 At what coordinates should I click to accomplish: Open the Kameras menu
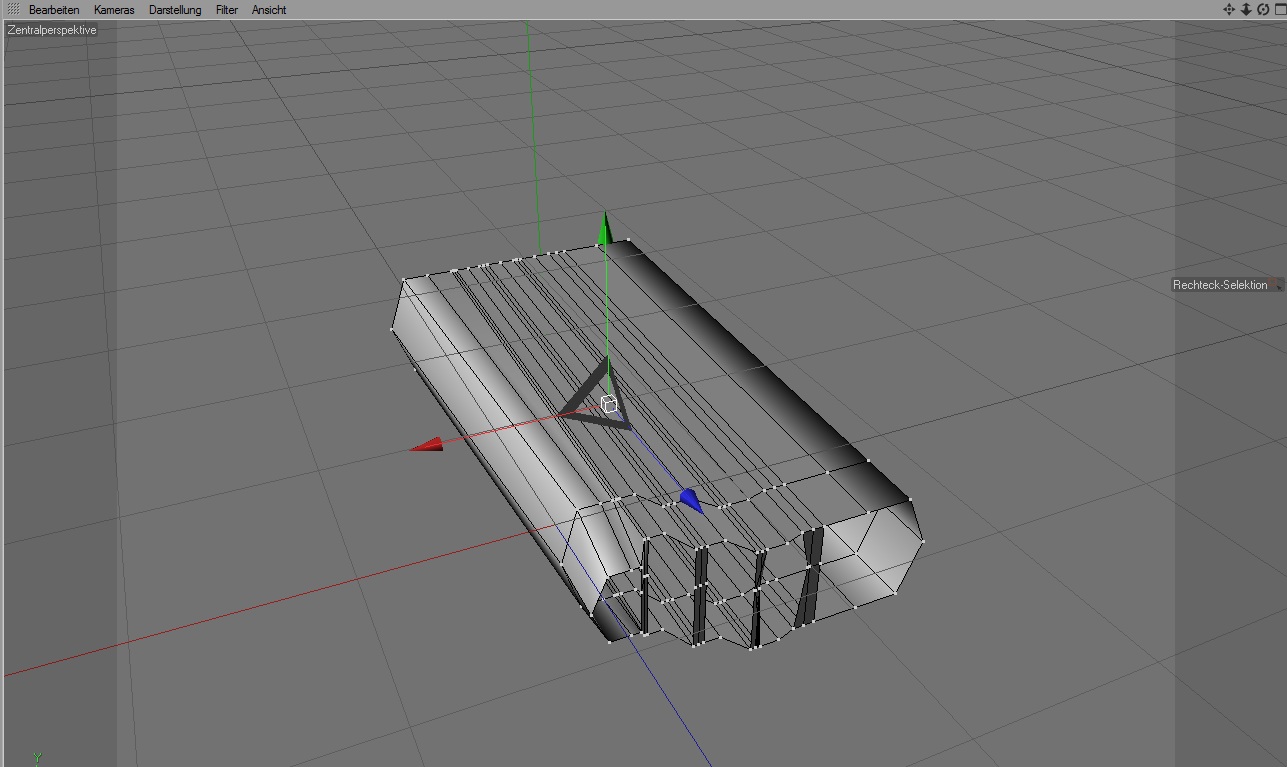[114, 10]
